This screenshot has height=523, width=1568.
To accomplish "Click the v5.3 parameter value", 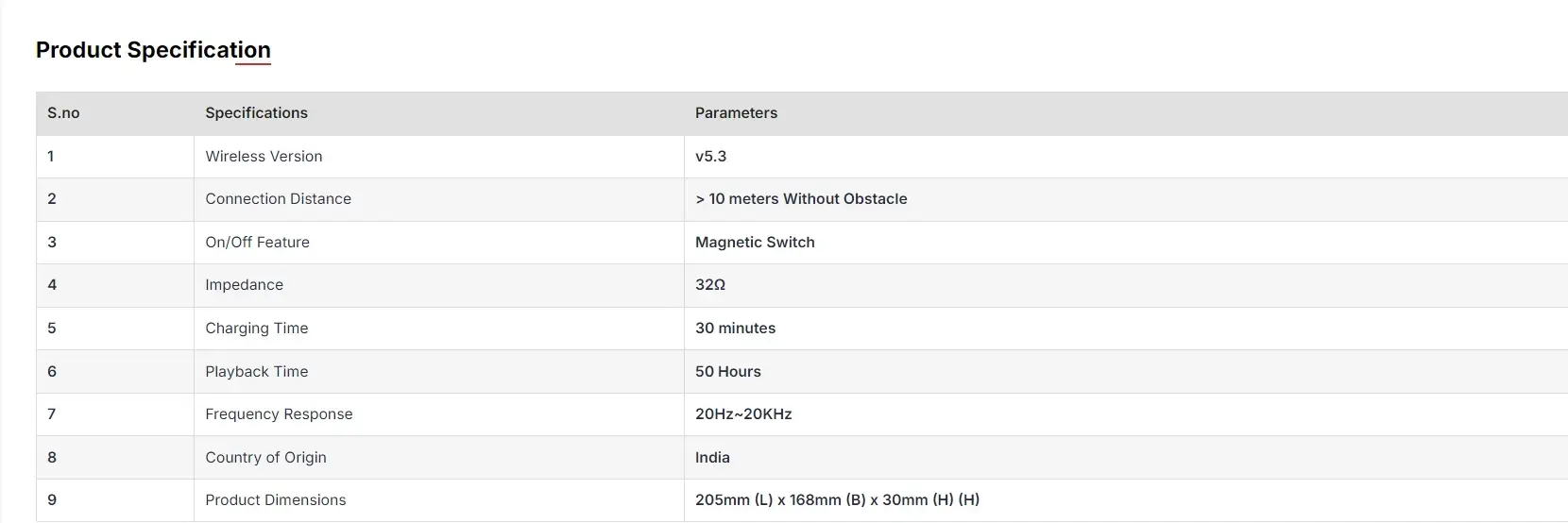I will pos(711,157).
